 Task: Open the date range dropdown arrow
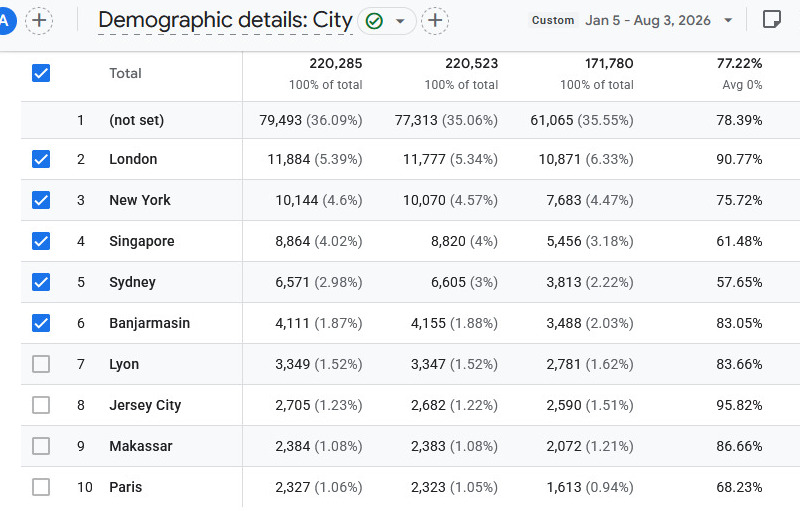click(x=728, y=20)
